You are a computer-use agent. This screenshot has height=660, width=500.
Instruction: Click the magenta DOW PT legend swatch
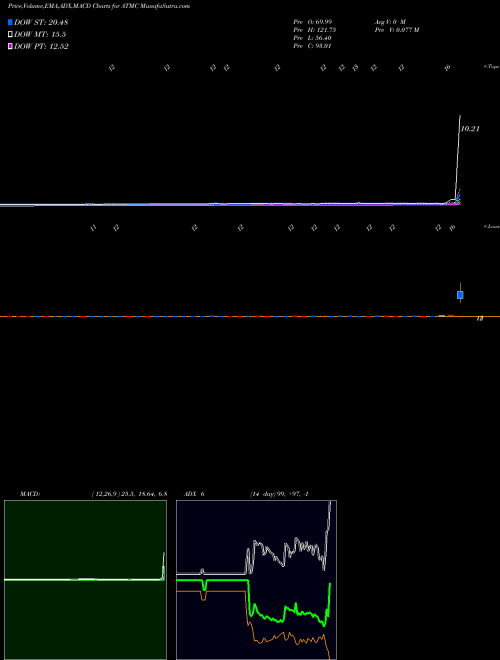[x=10, y=46]
